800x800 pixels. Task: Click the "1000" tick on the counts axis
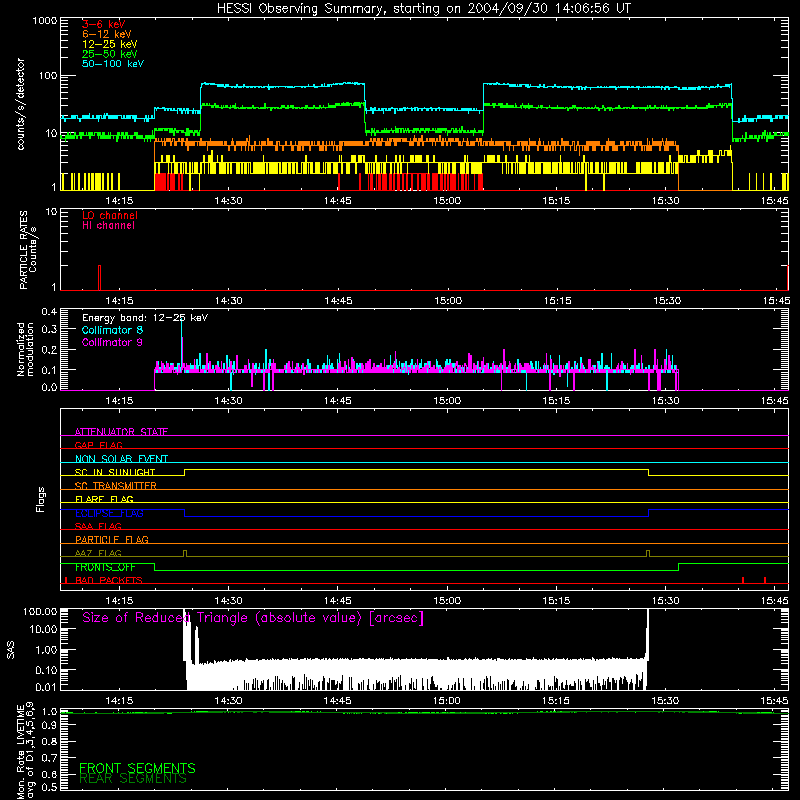point(44,21)
